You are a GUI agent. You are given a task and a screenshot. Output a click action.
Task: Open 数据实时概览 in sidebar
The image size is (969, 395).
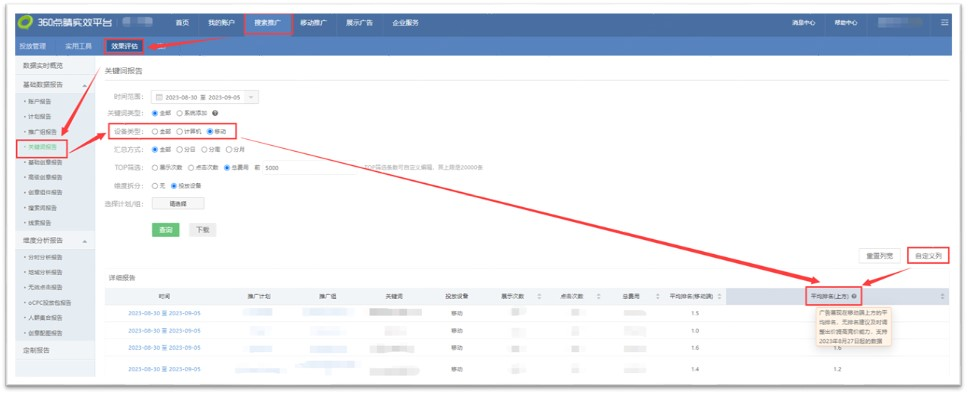click(x=43, y=66)
